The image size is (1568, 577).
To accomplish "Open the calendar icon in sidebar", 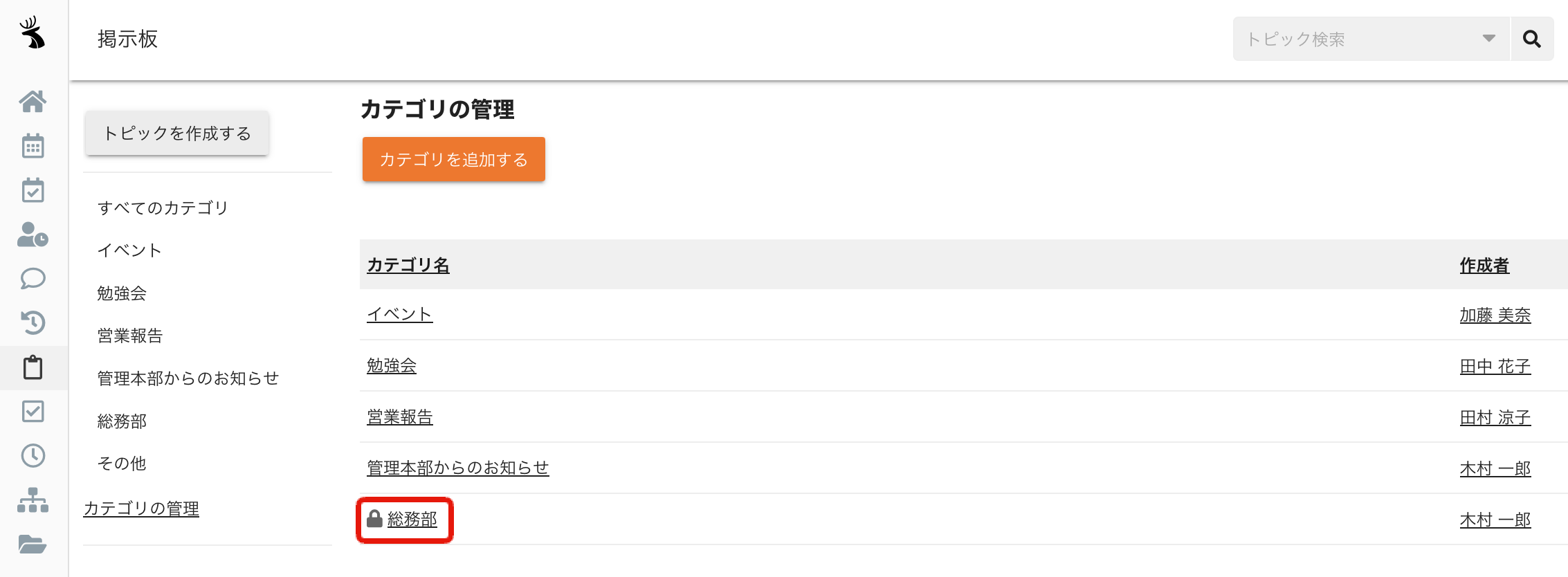I will click(33, 146).
